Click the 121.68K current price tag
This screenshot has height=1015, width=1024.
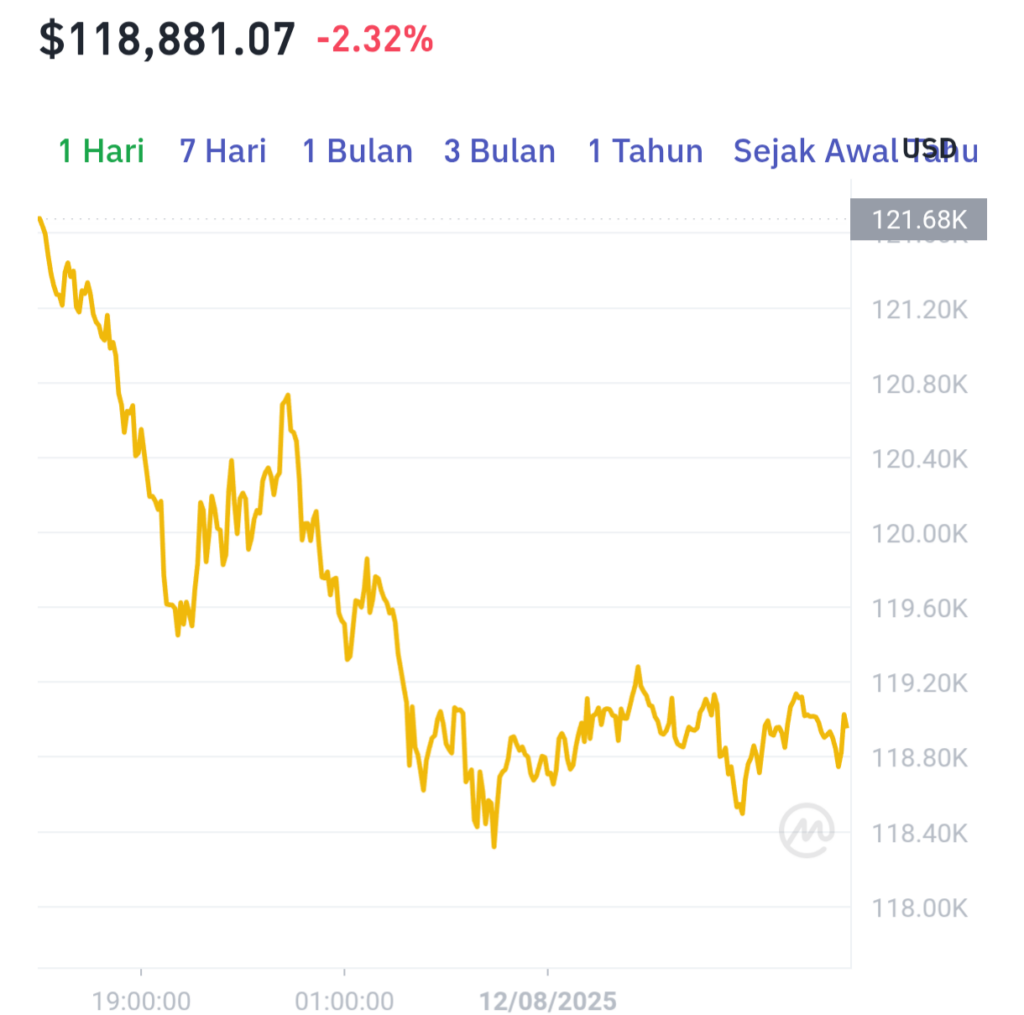pyautogui.click(x=918, y=219)
